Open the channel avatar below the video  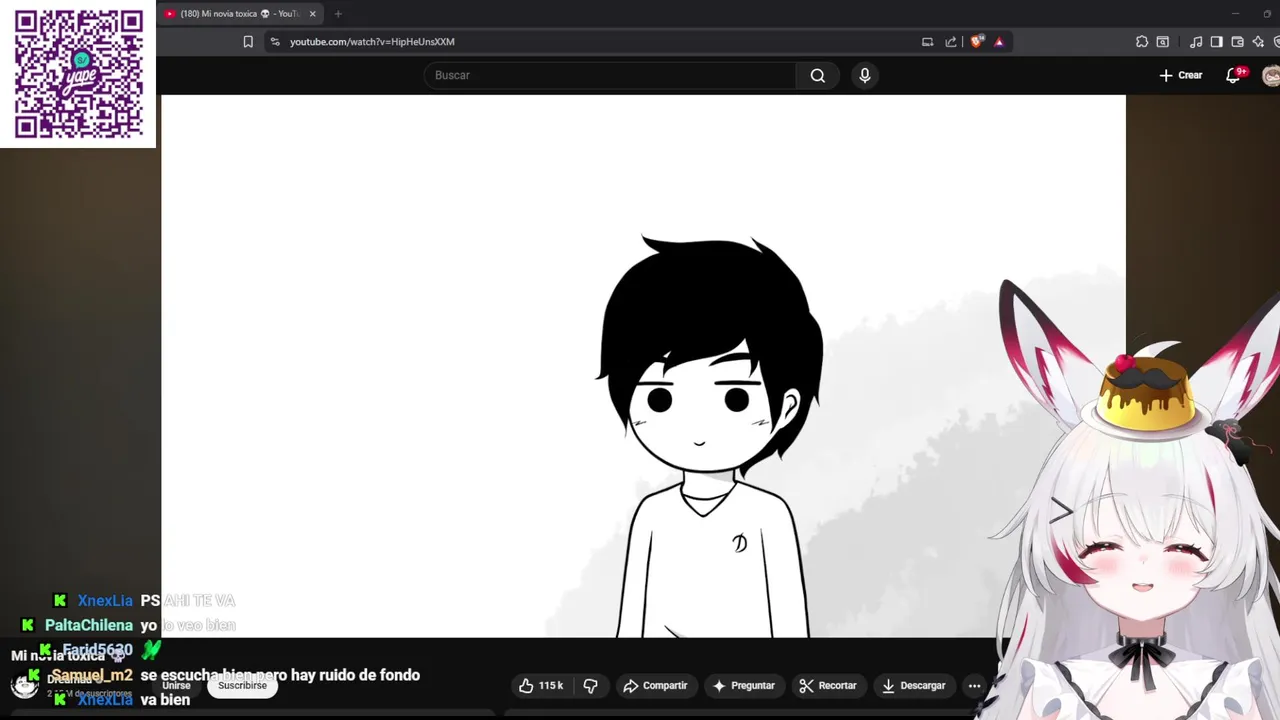pyautogui.click(x=24, y=685)
